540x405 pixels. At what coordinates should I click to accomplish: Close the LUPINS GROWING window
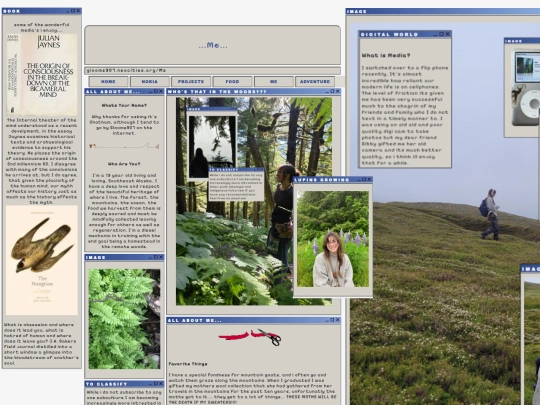(x=370, y=179)
